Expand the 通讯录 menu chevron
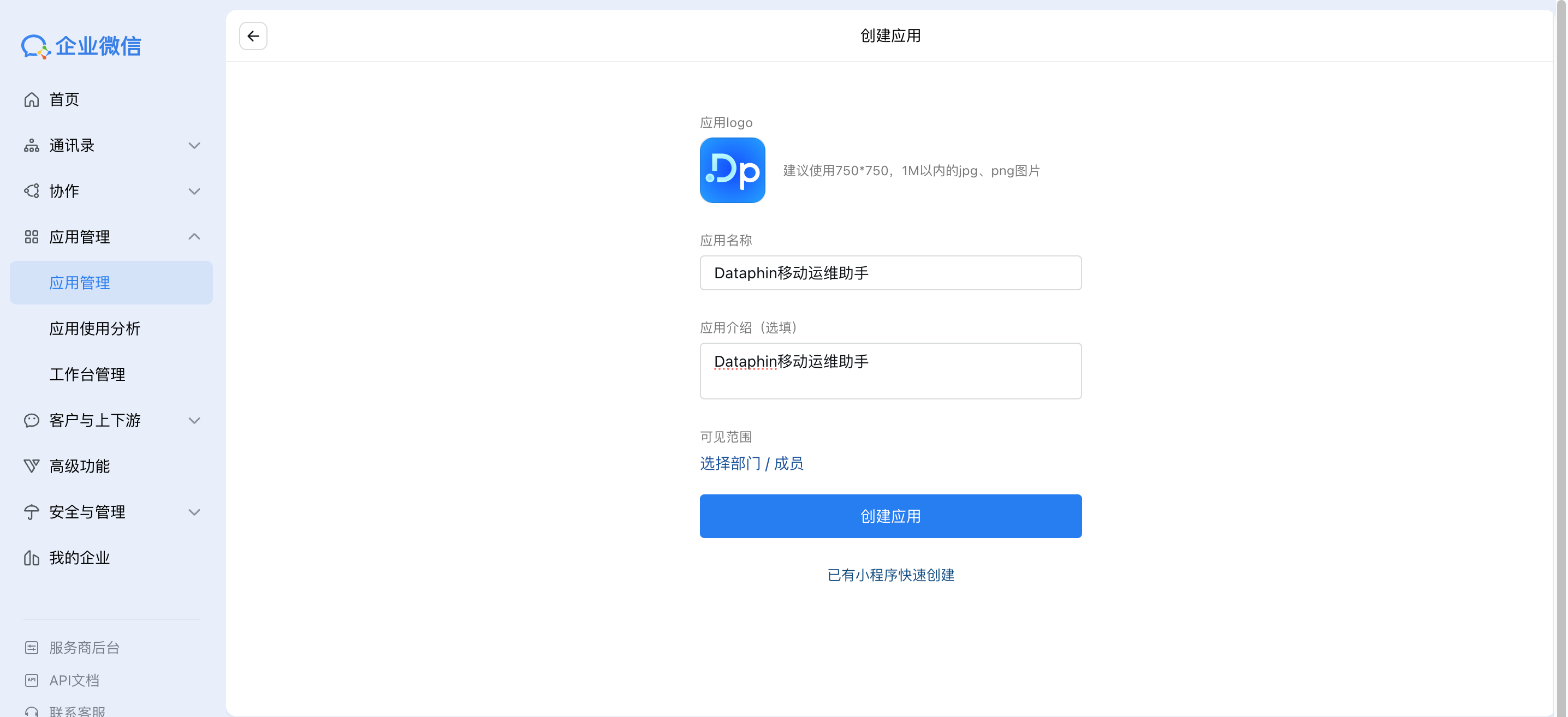This screenshot has height=717, width=1568. (194, 146)
